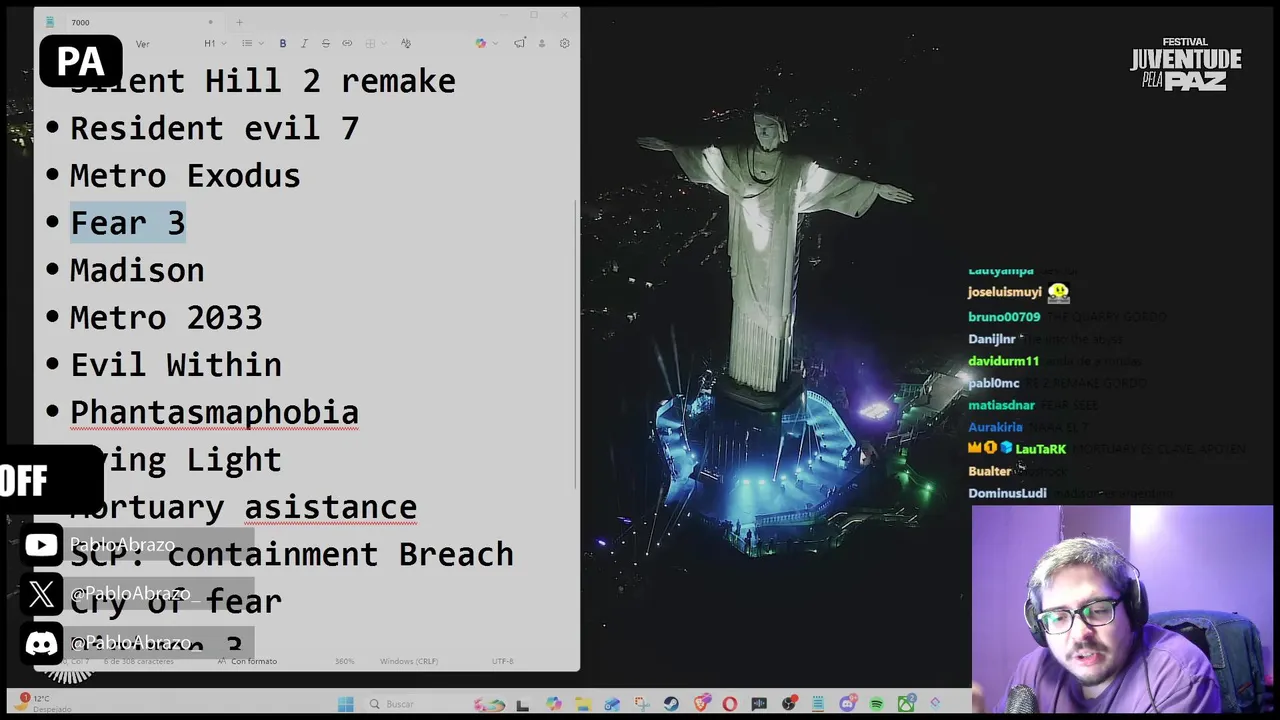Screen dimensions: 1280x720
Task: Click chat username pabl0mc
Action: click(994, 383)
